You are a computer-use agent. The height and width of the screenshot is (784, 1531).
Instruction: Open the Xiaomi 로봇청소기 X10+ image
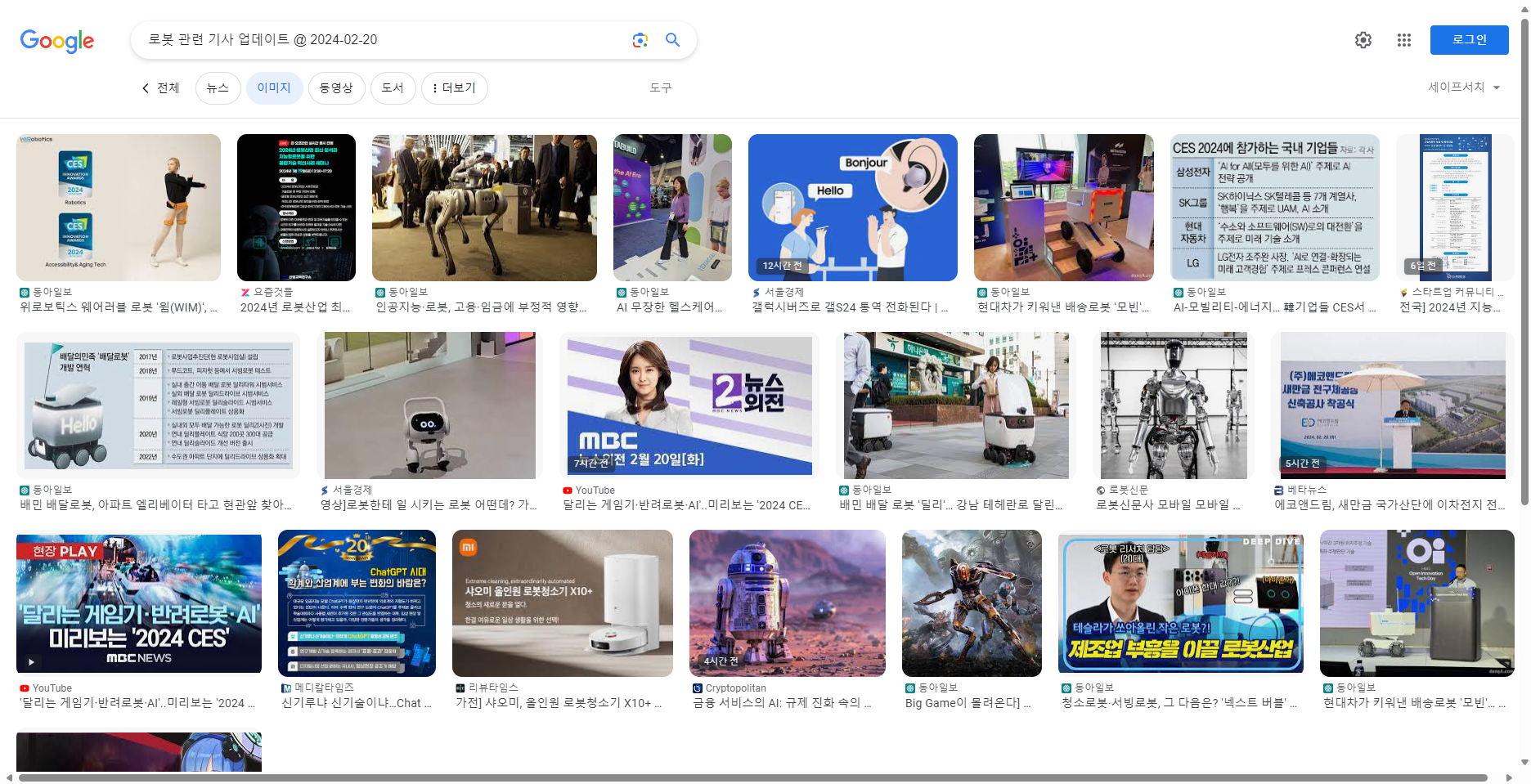click(563, 603)
